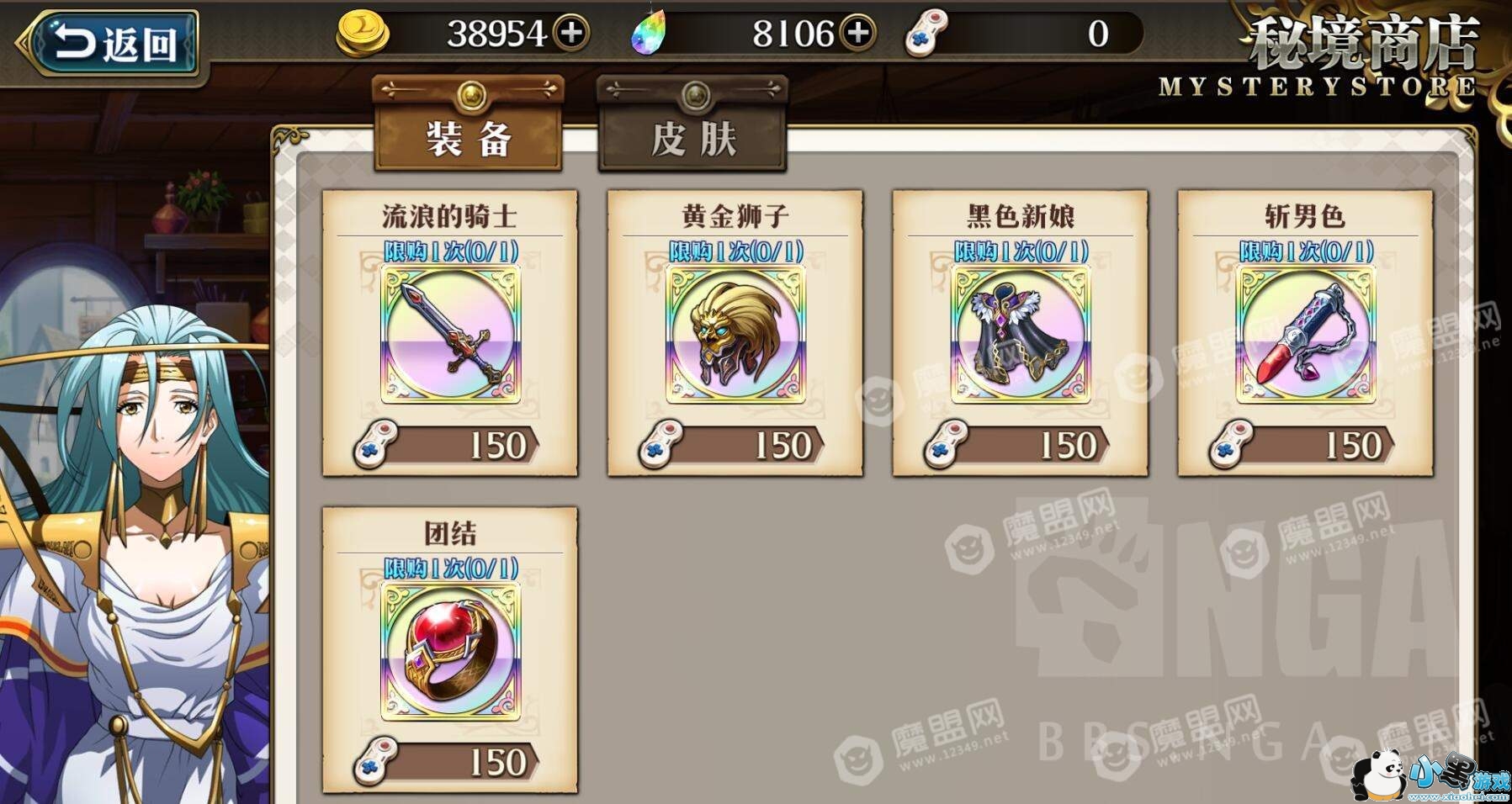Viewport: 1512px width, 804px height.
Task: Buy 团结 ring for 150 tokens
Action: point(449,761)
